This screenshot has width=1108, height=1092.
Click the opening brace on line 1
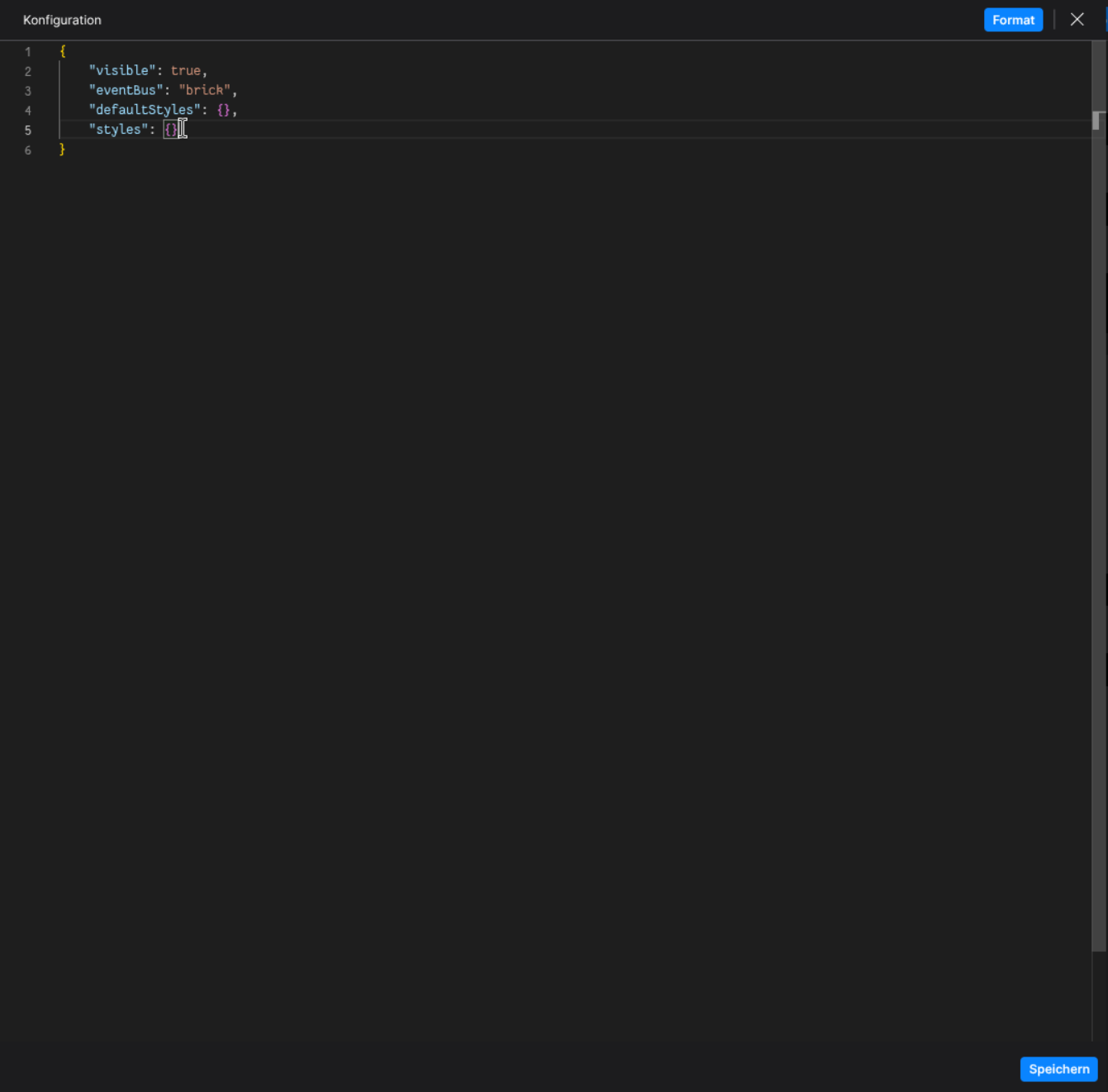point(61,50)
